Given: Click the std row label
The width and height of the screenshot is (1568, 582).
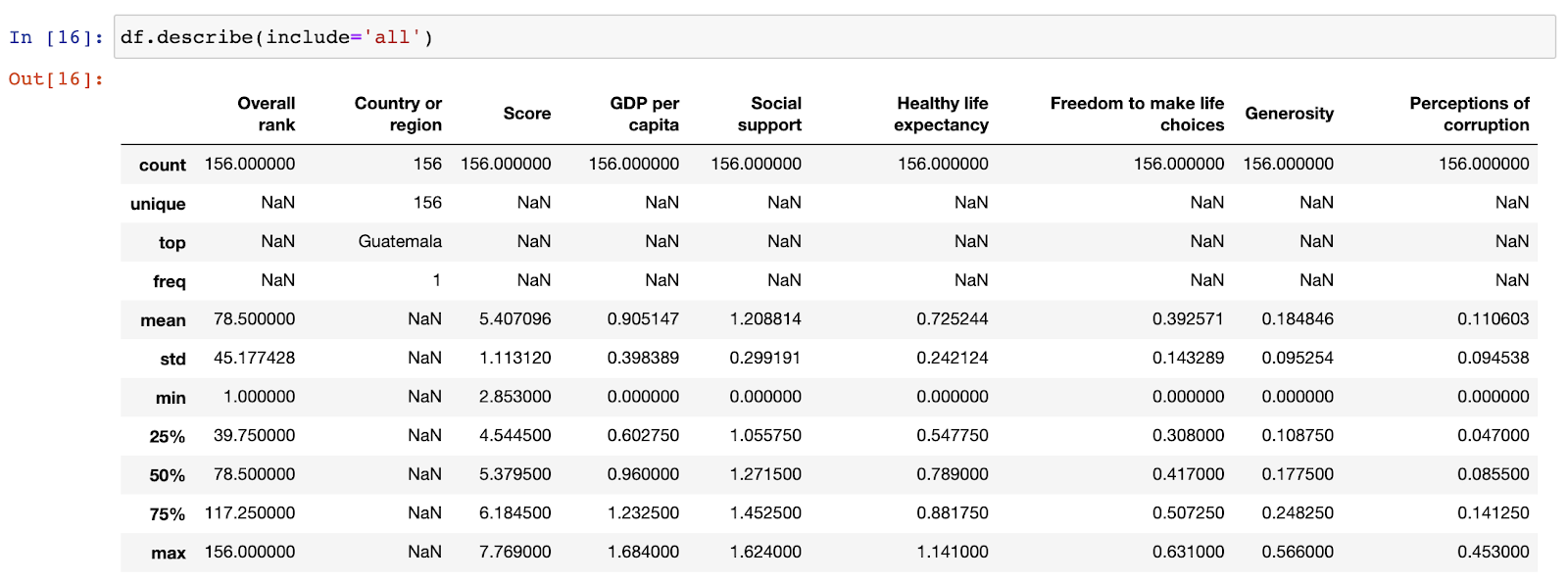Looking at the screenshot, I should 173,359.
